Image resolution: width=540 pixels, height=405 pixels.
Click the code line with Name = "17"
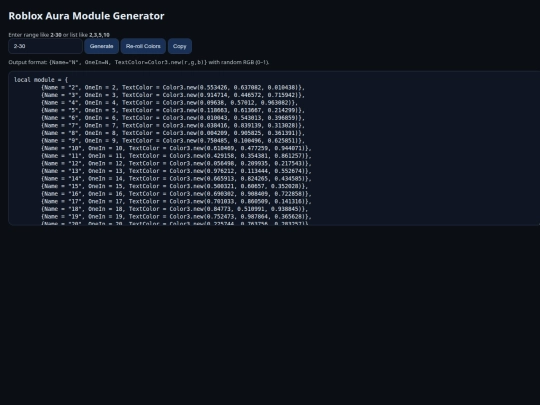click(176, 201)
